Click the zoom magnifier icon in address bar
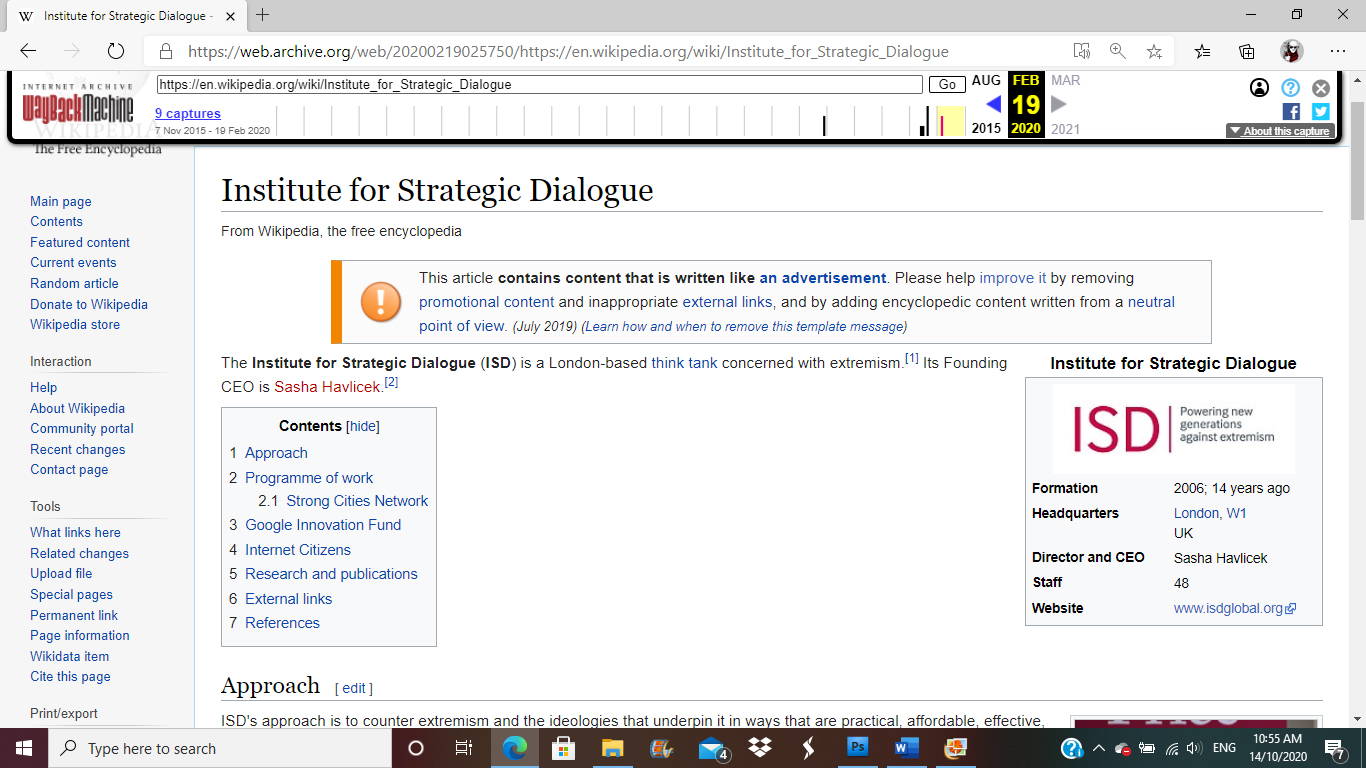Image resolution: width=1366 pixels, height=768 pixels. point(1117,51)
